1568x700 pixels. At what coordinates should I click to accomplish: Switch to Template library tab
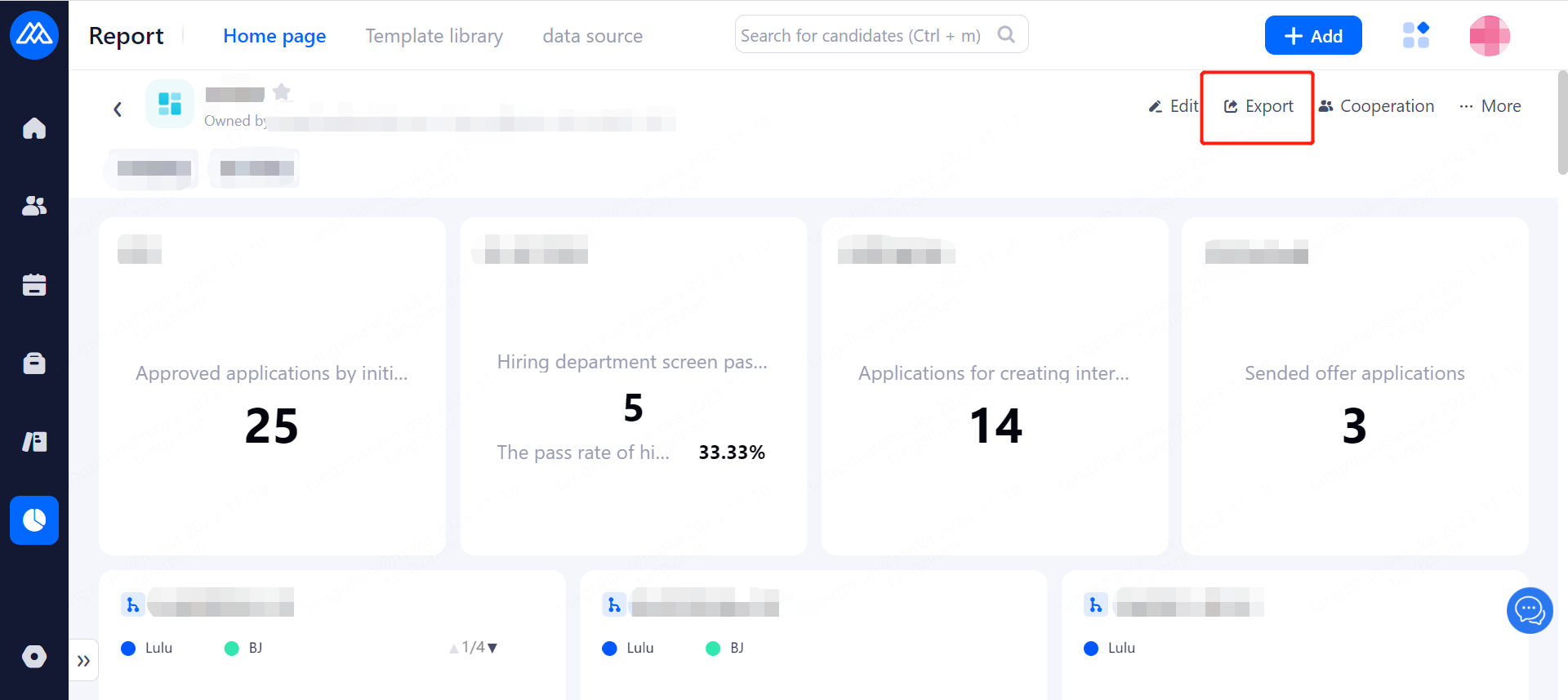pos(434,36)
